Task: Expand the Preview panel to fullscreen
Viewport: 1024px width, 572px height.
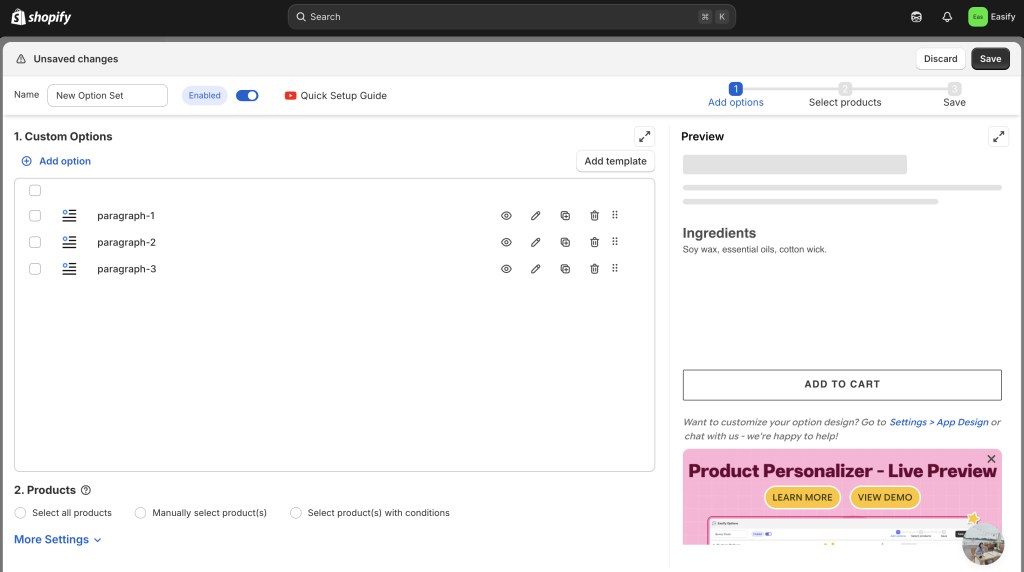Action: click(x=998, y=137)
